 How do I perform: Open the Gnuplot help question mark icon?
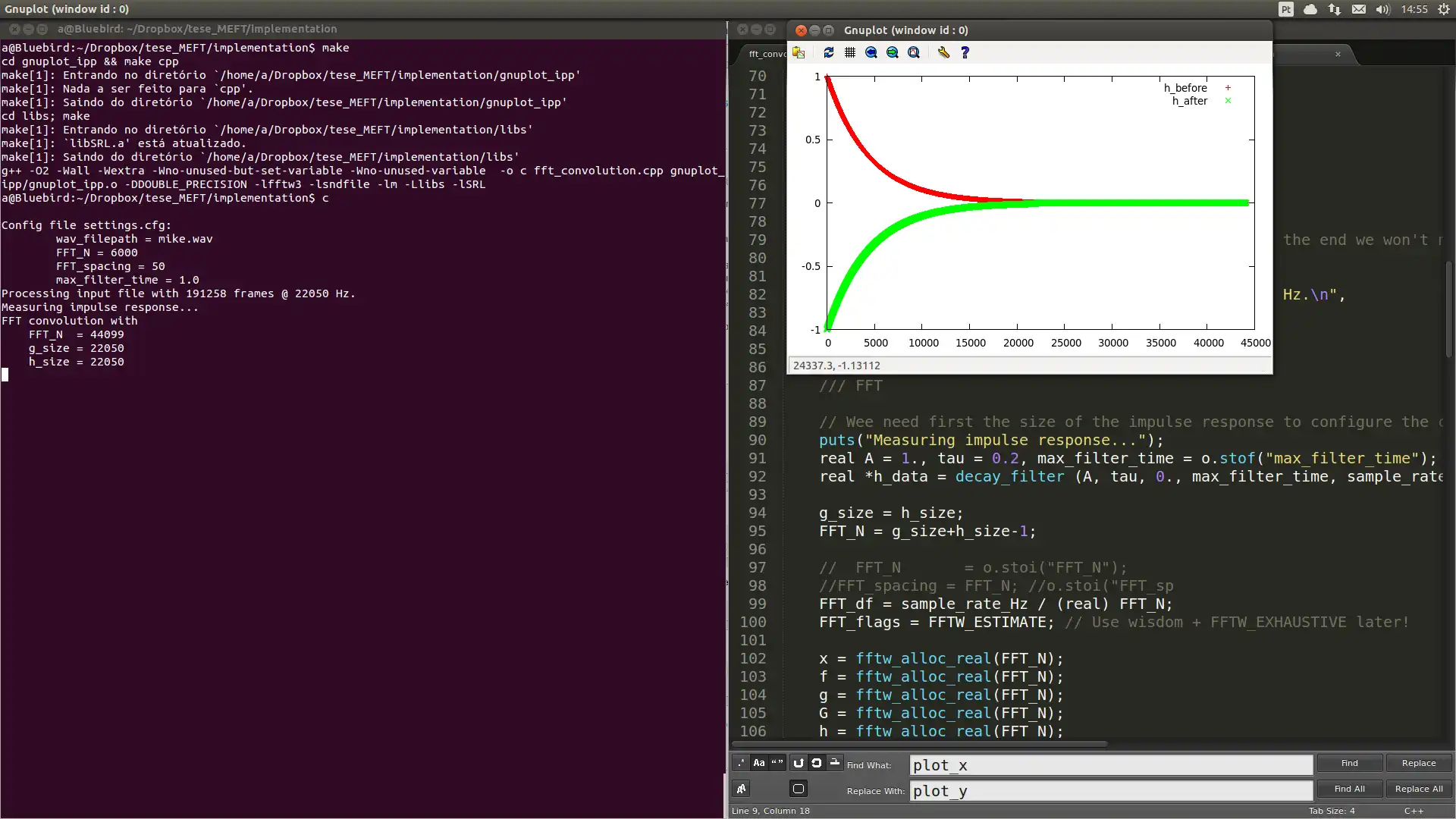(x=965, y=52)
